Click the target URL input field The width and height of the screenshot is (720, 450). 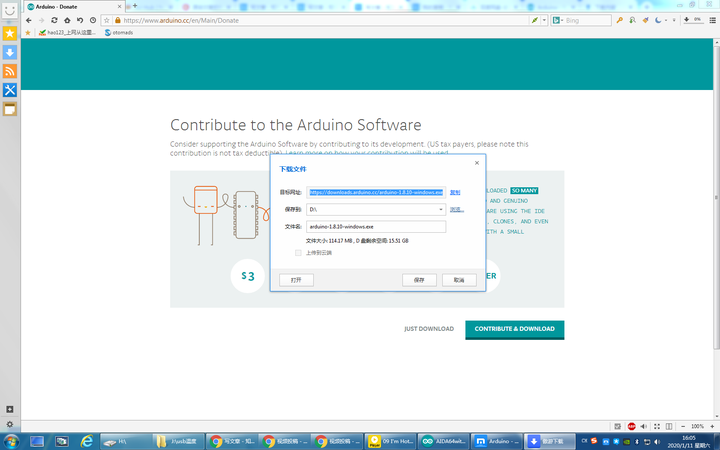(376, 192)
